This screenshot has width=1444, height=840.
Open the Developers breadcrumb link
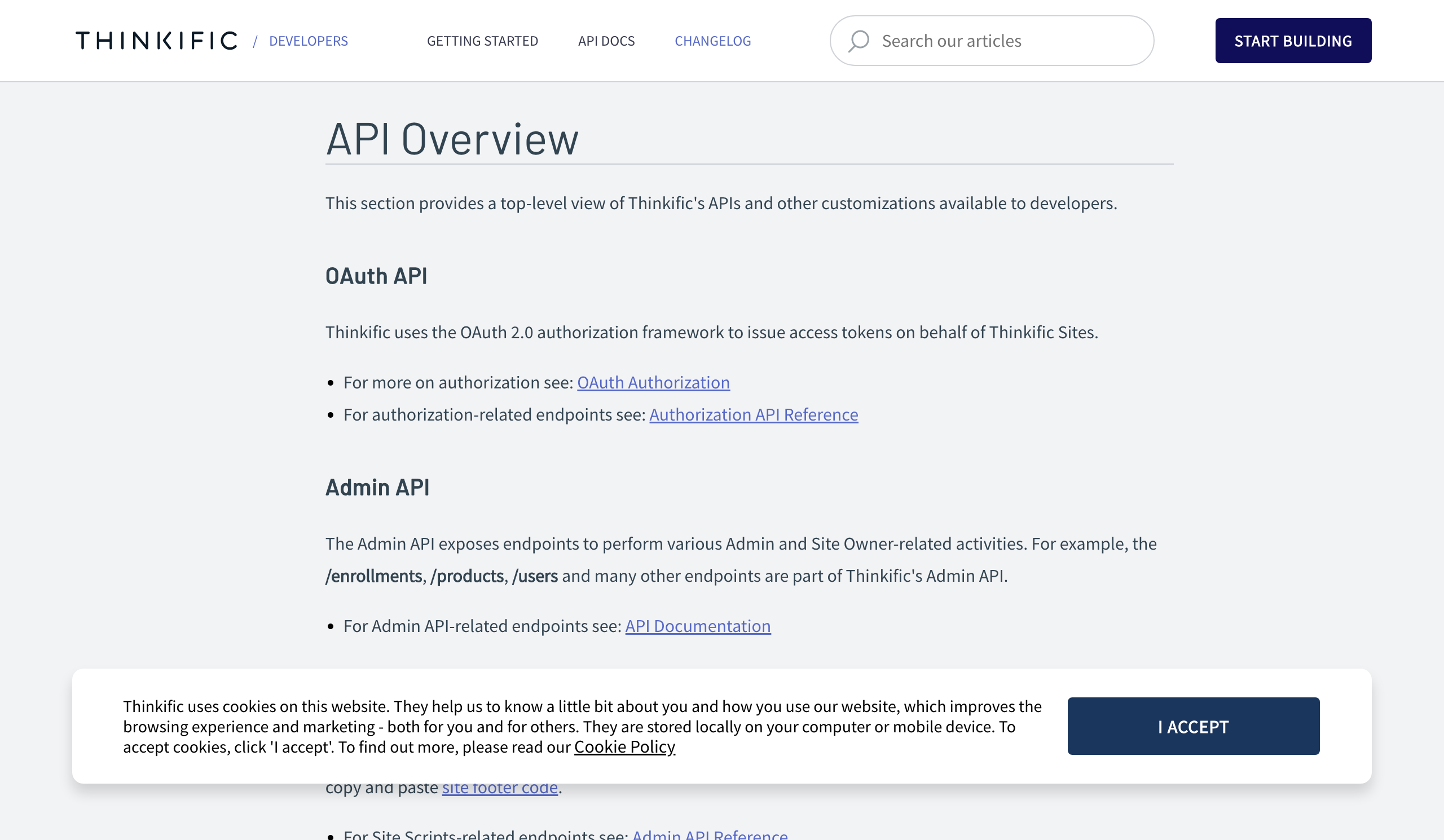(309, 41)
